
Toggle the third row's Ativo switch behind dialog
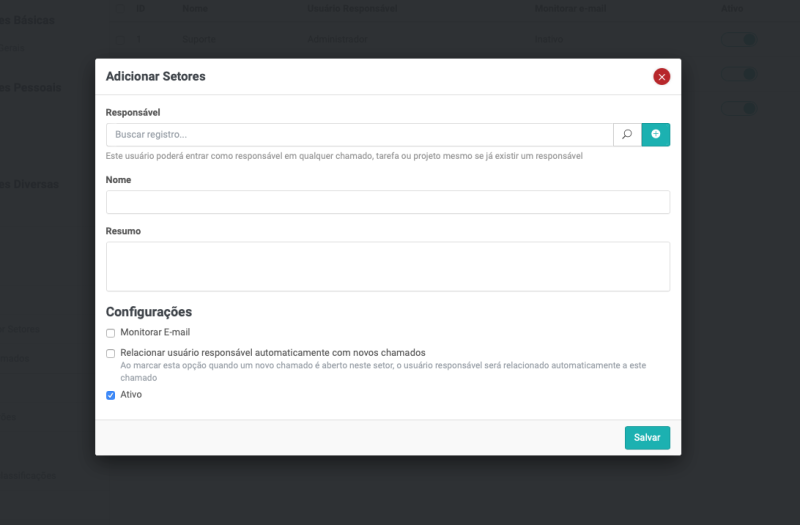tap(742, 108)
